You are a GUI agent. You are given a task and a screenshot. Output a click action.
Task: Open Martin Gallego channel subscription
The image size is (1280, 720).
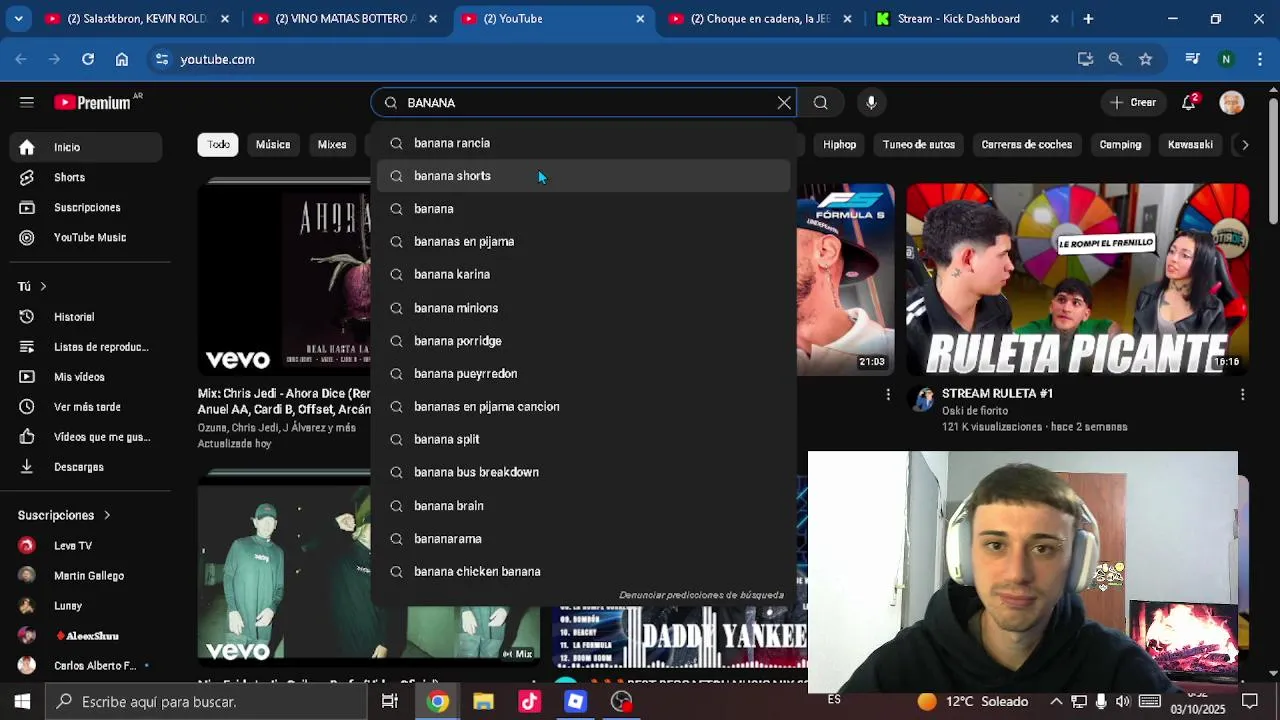[87, 576]
